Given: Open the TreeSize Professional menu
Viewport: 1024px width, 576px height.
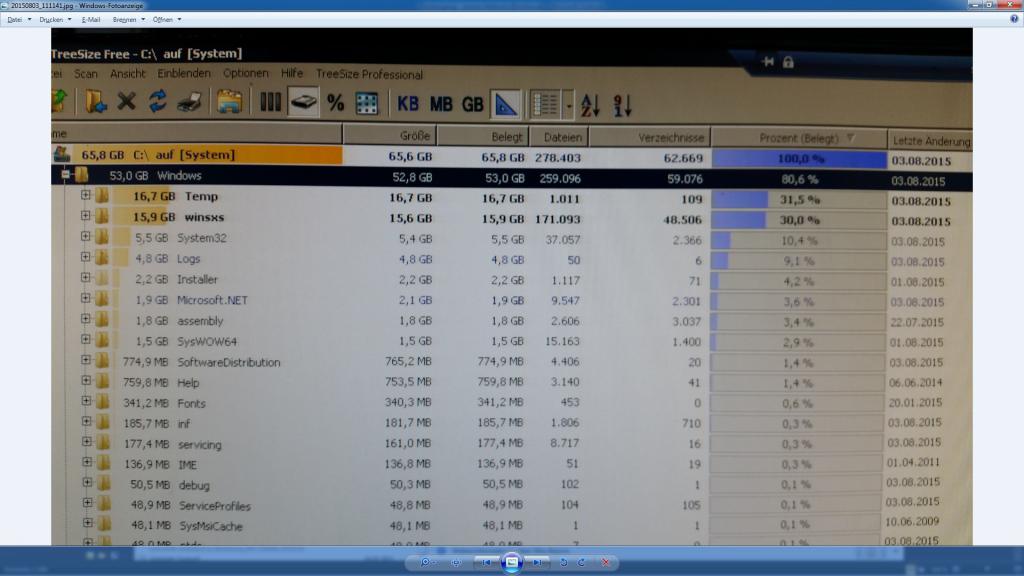Looking at the screenshot, I should click(370, 74).
